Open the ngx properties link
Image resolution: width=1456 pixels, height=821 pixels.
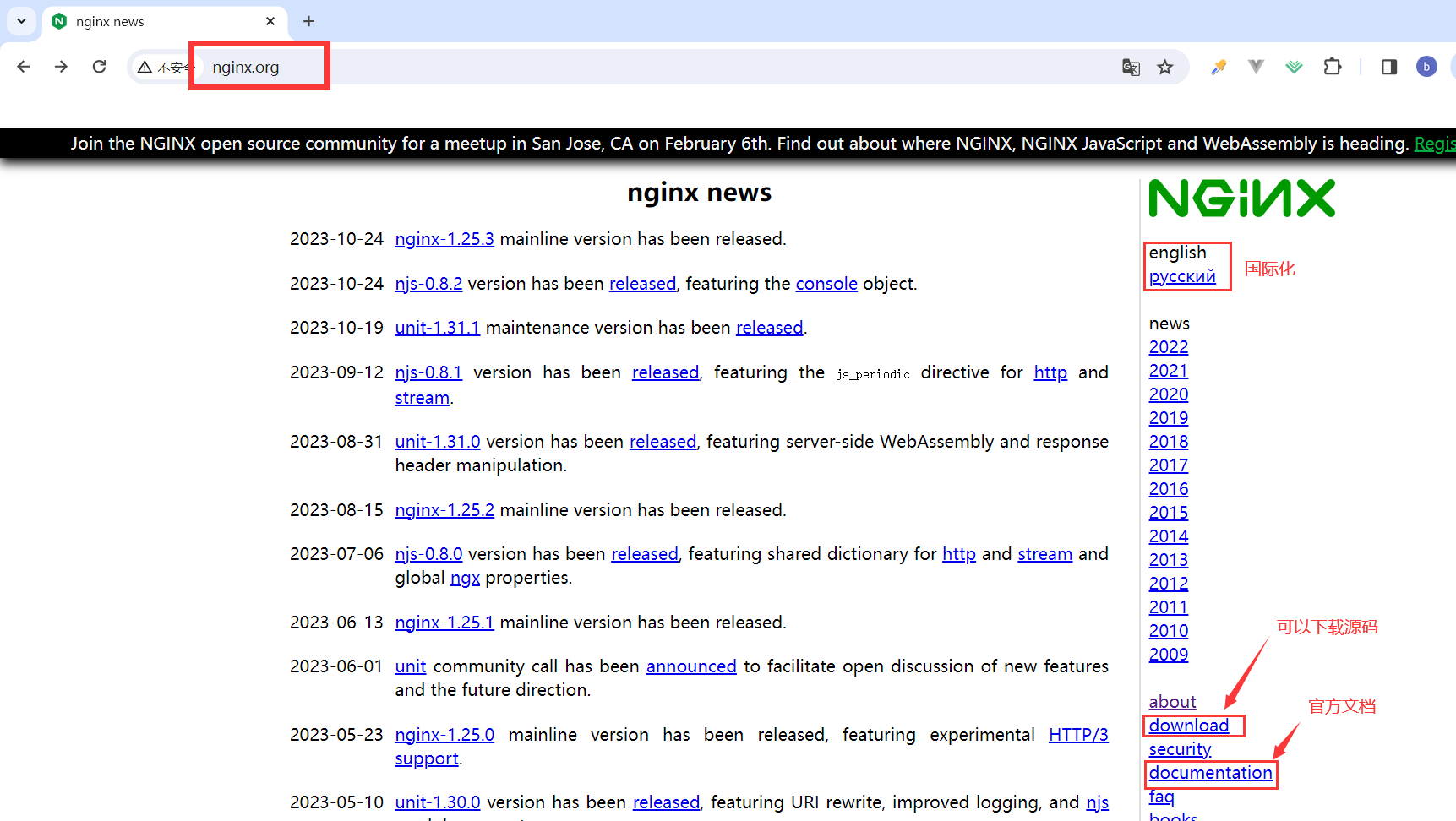click(466, 578)
